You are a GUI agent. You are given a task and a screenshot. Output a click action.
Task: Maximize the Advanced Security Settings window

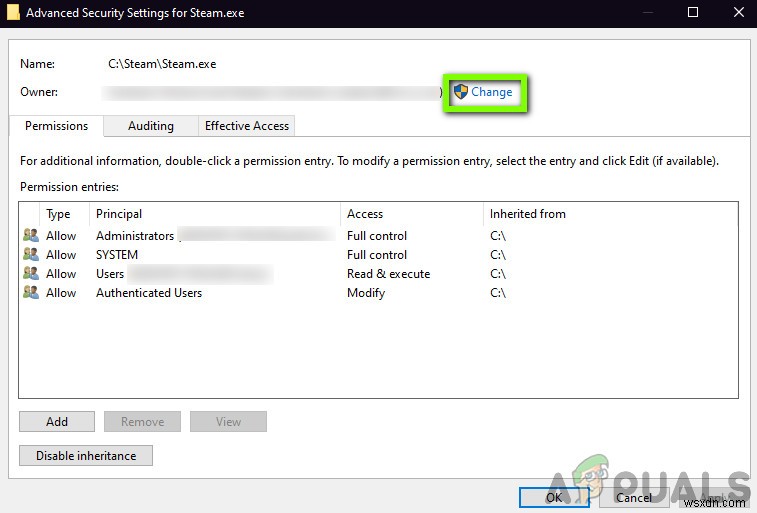[693, 12]
